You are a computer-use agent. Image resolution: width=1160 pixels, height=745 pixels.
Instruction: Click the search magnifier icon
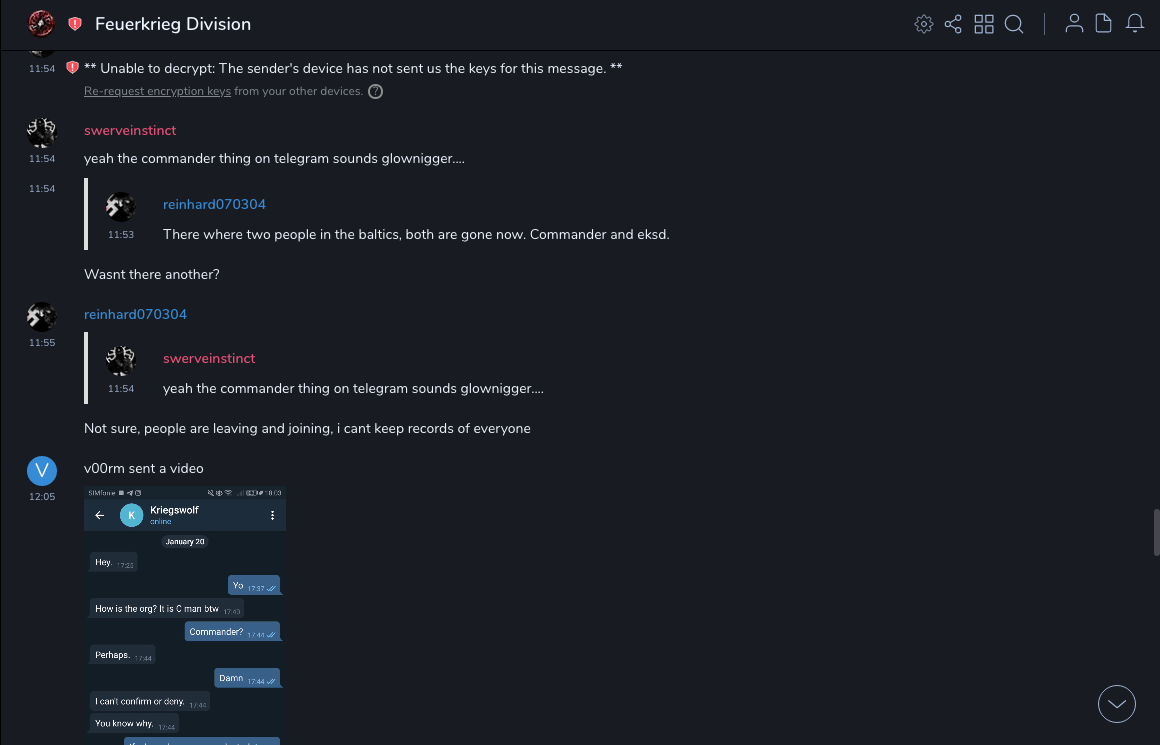pos(1014,24)
